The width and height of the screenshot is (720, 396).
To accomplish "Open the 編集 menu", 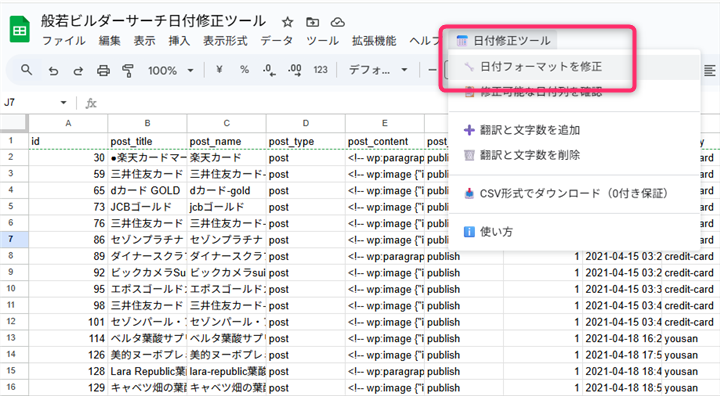I will (x=110, y=41).
